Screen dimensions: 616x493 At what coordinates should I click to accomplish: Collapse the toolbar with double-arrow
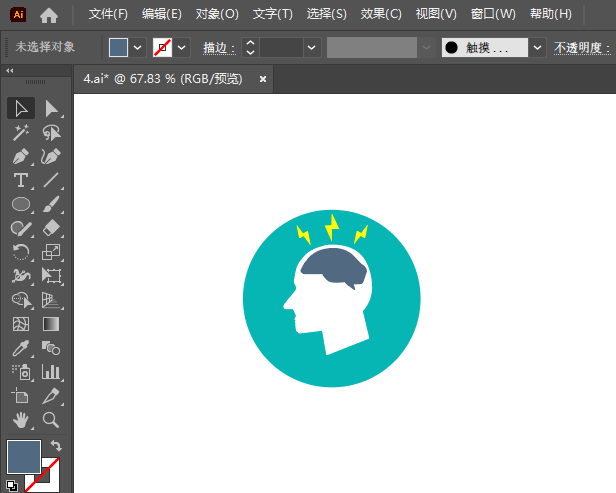10,71
